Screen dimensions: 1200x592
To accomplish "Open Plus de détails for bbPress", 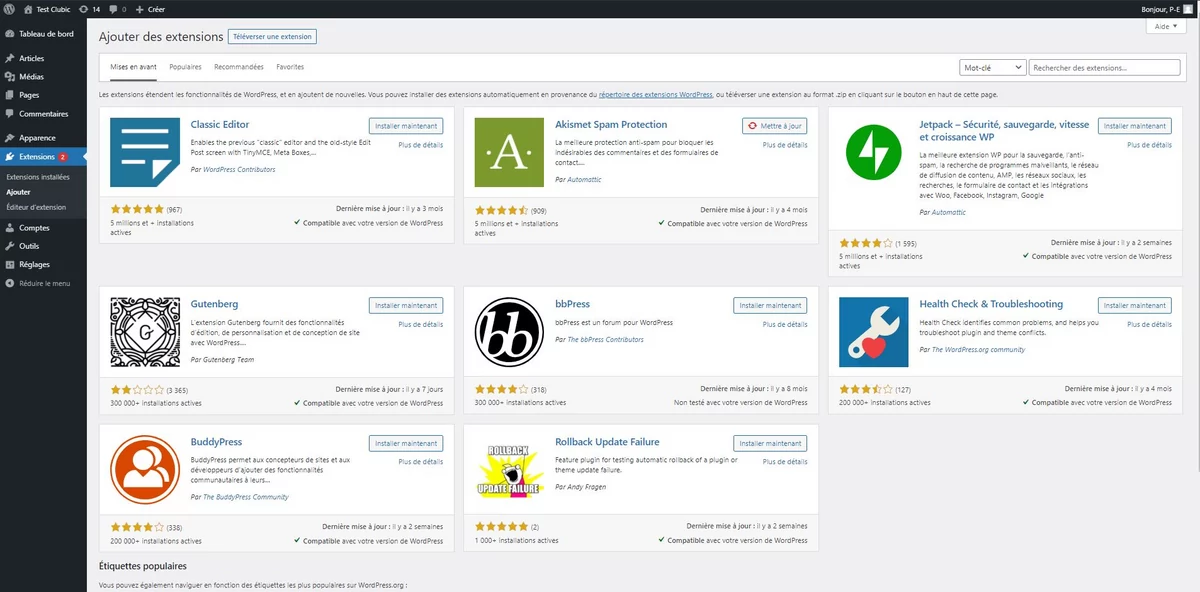I will coord(785,324).
